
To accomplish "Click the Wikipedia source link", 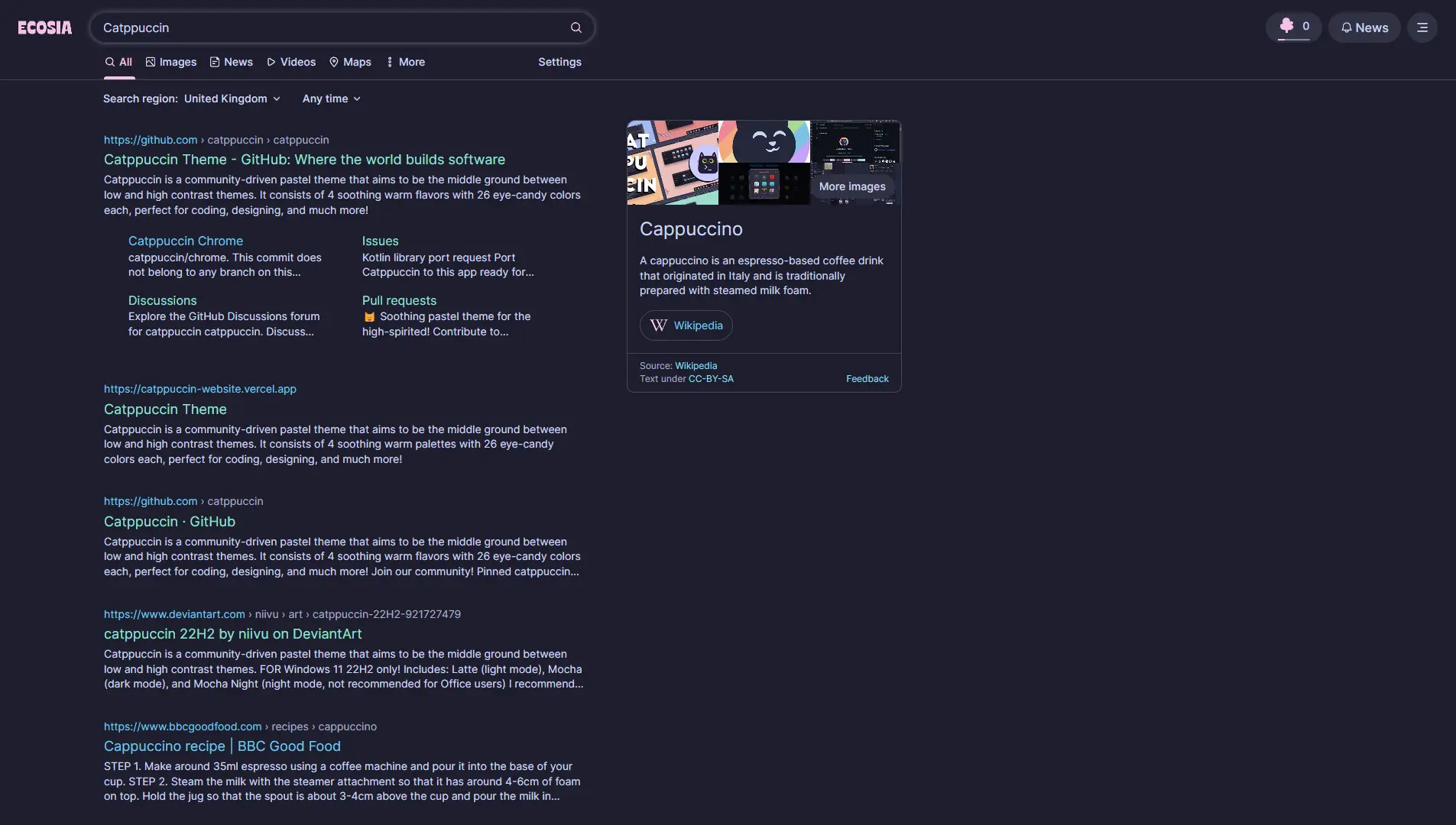I will (696, 366).
